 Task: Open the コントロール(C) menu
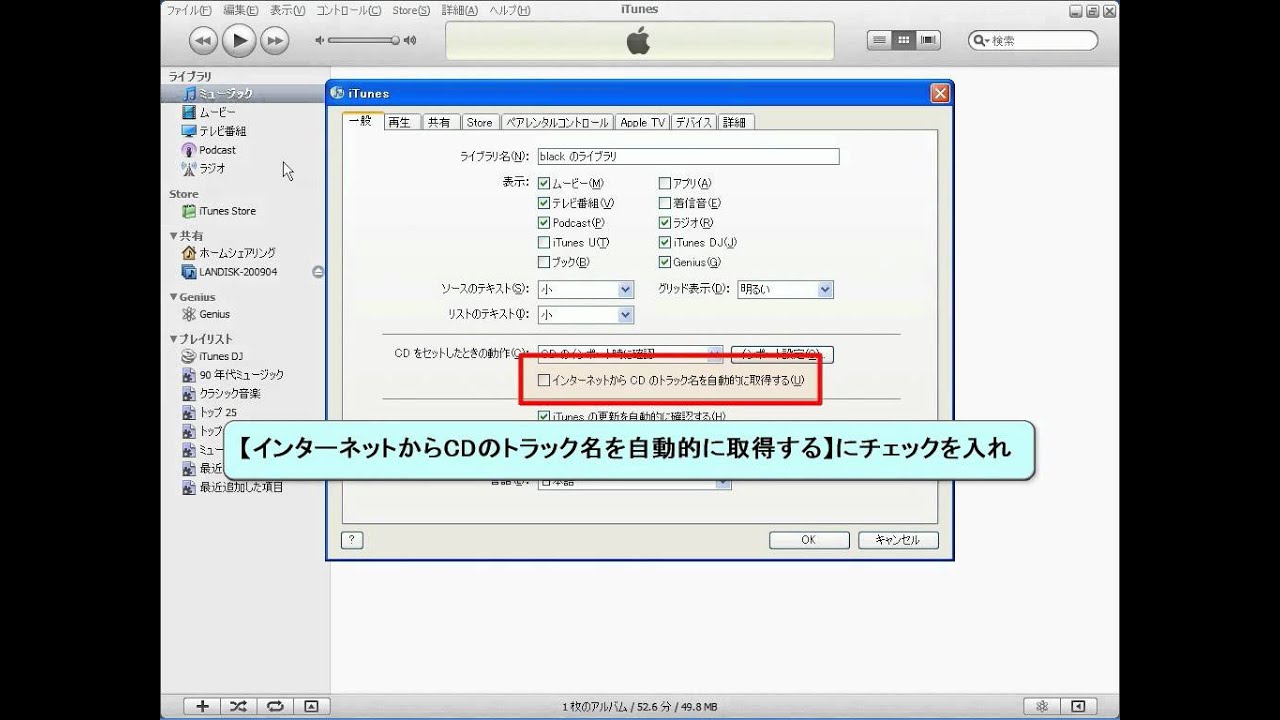[348, 10]
